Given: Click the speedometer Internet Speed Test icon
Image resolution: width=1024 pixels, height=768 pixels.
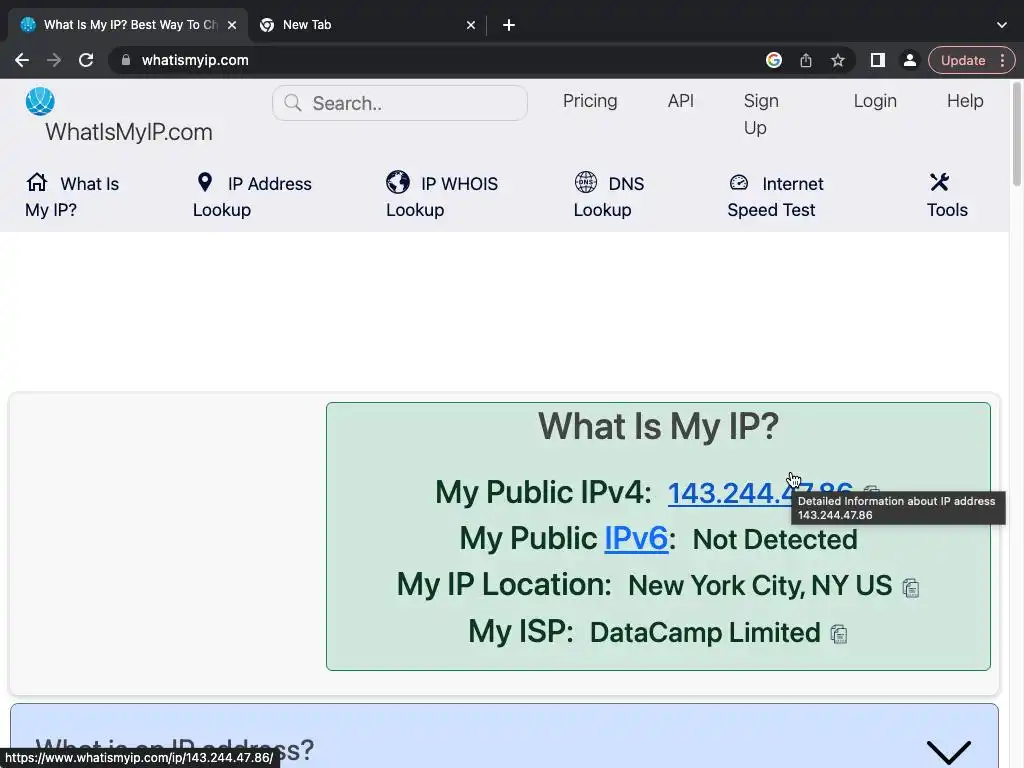Looking at the screenshot, I should [739, 182].
